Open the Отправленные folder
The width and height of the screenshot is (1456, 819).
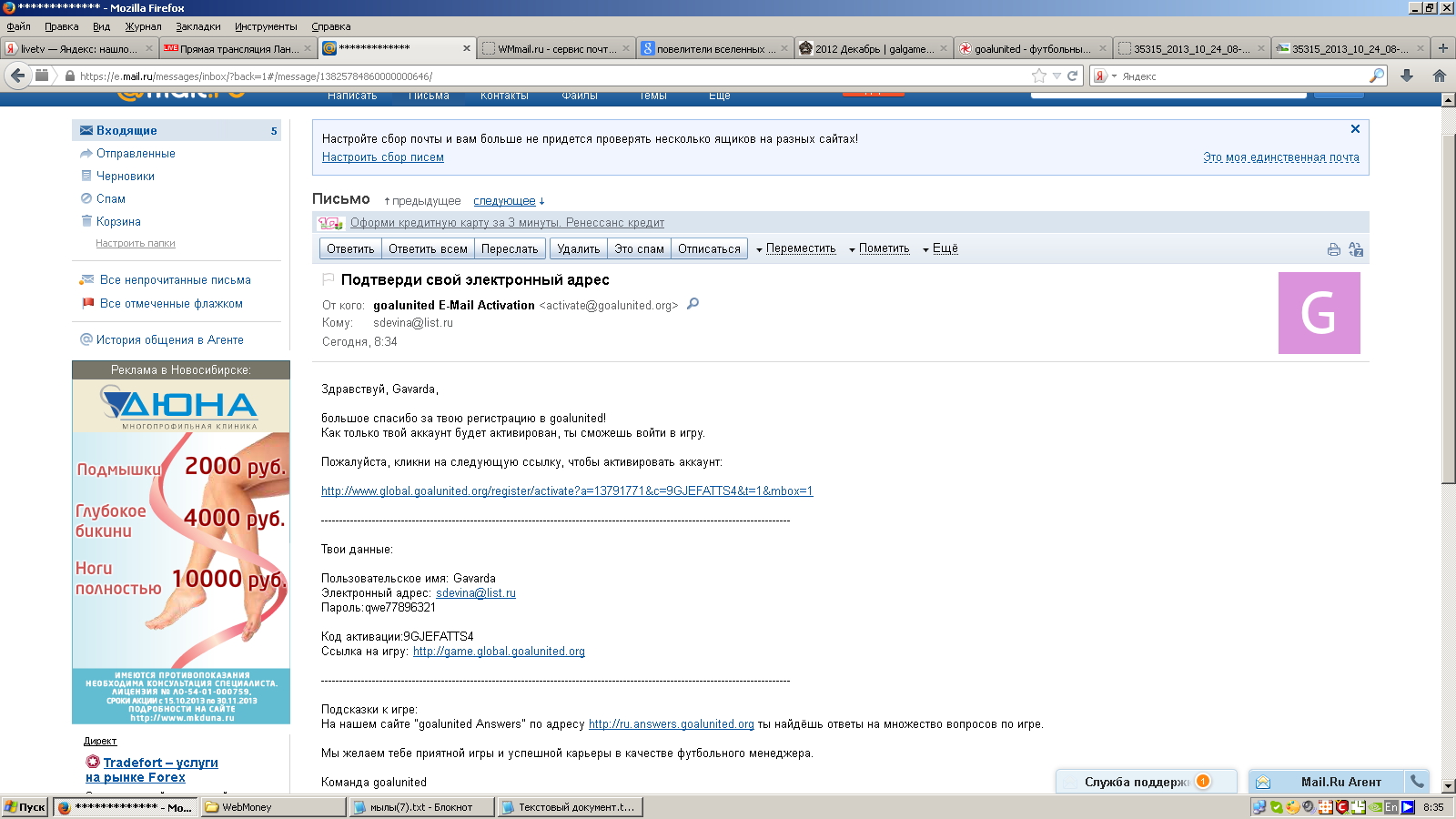click(136, 154)
